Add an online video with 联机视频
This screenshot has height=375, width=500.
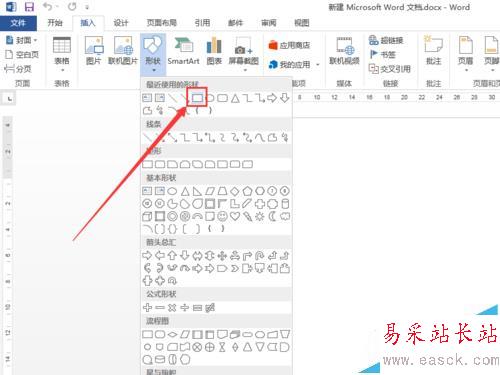344,51
